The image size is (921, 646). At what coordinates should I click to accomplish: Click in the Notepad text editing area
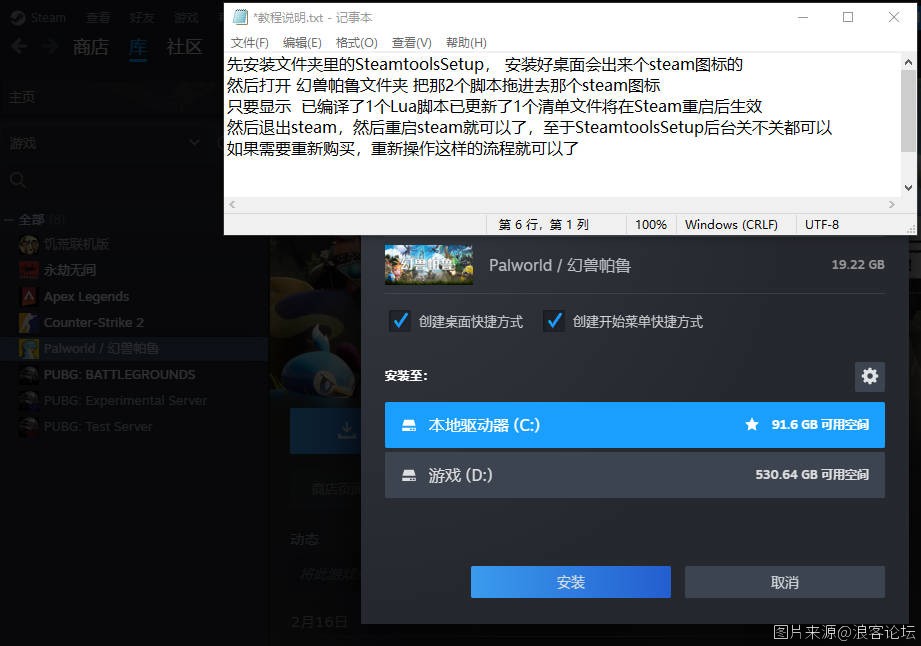pyautogui.click(x=563, y=125)
